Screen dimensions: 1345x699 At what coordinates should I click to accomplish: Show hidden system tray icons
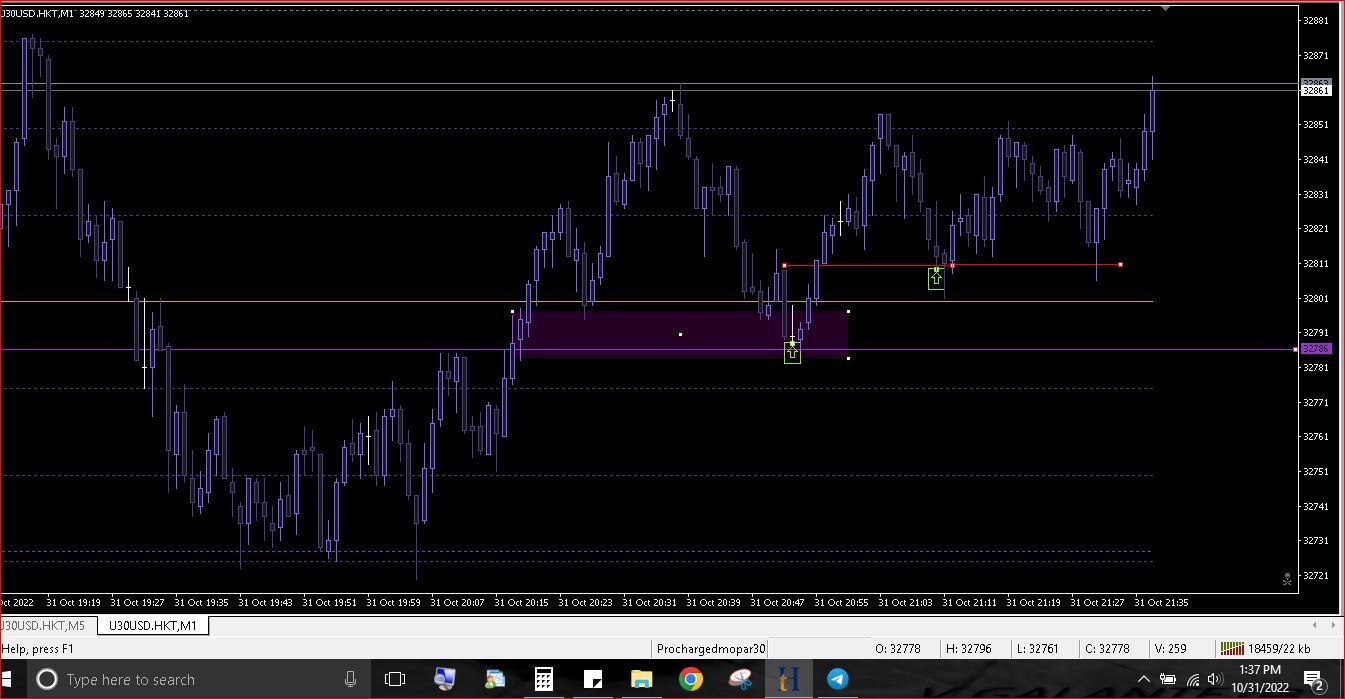point(1143,680)
